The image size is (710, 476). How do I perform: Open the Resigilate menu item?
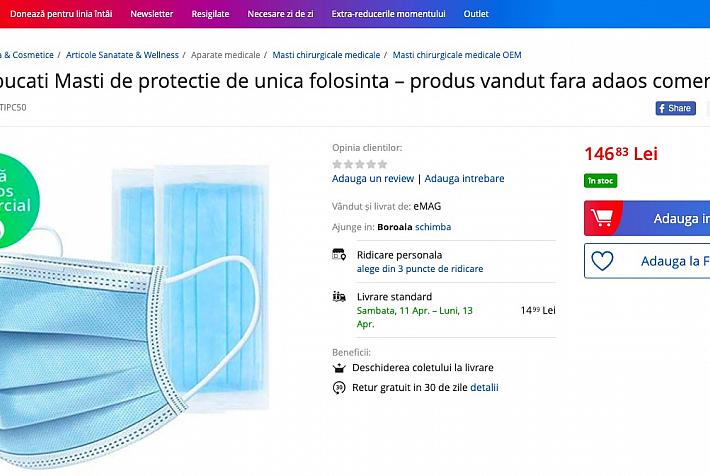tap(211, 14)
